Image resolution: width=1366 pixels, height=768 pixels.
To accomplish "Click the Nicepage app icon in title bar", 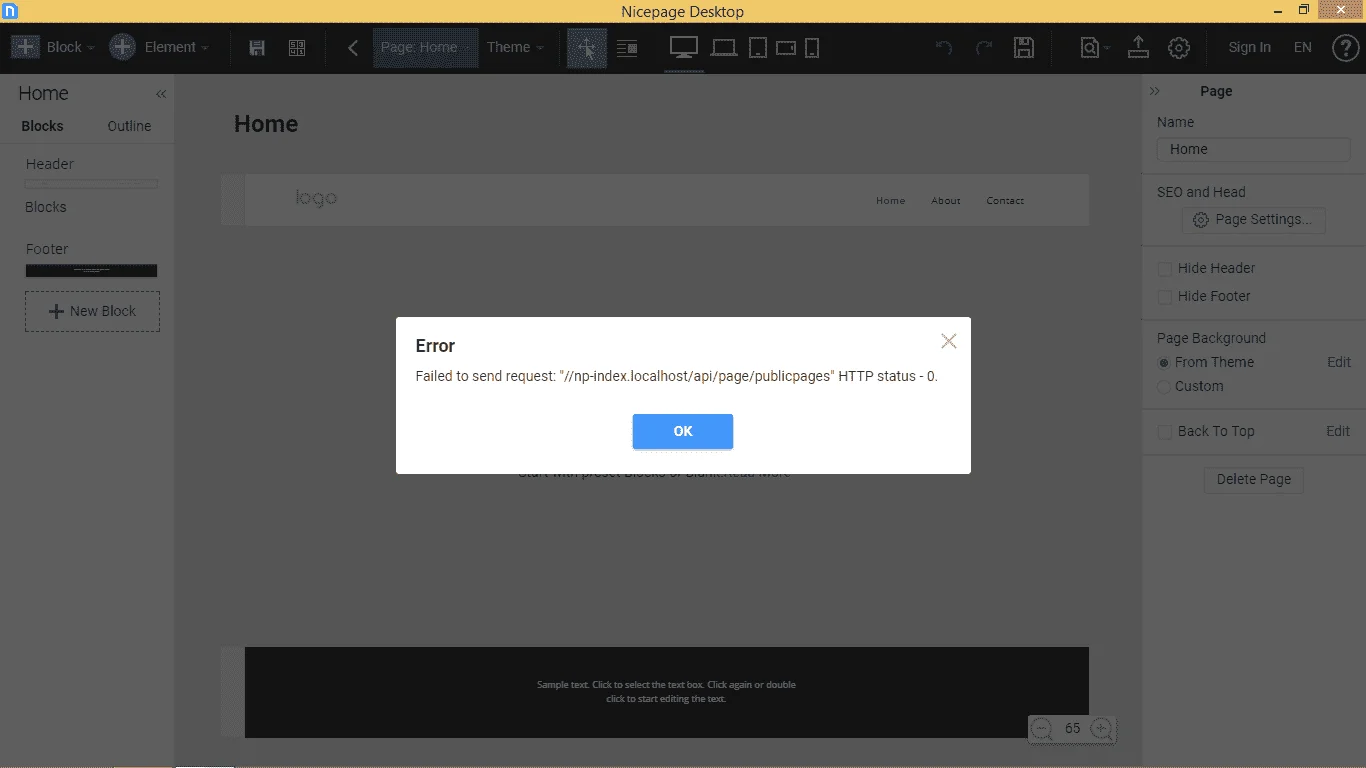I will pos(9,11).
